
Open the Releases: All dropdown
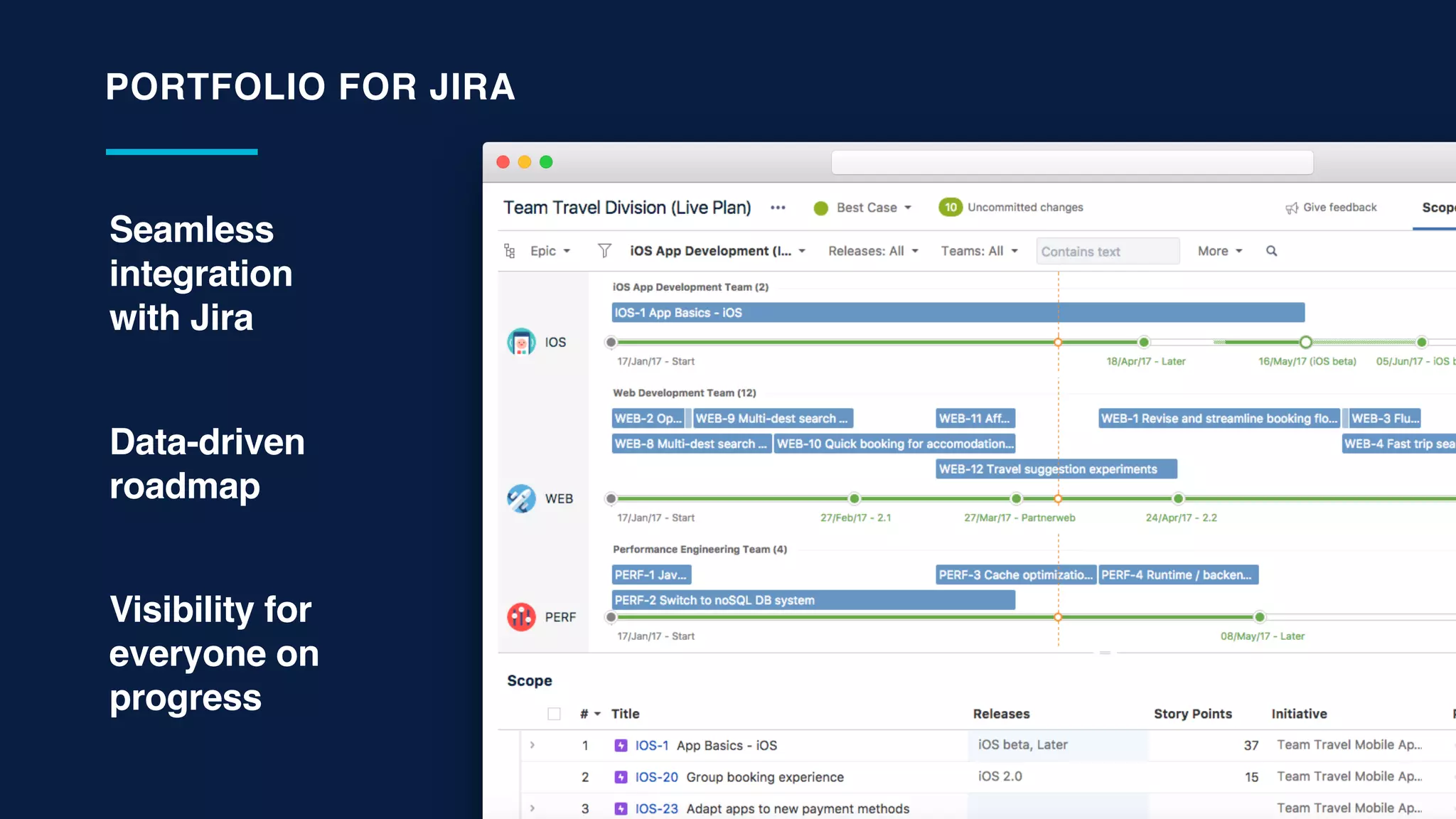pos(873,251)
